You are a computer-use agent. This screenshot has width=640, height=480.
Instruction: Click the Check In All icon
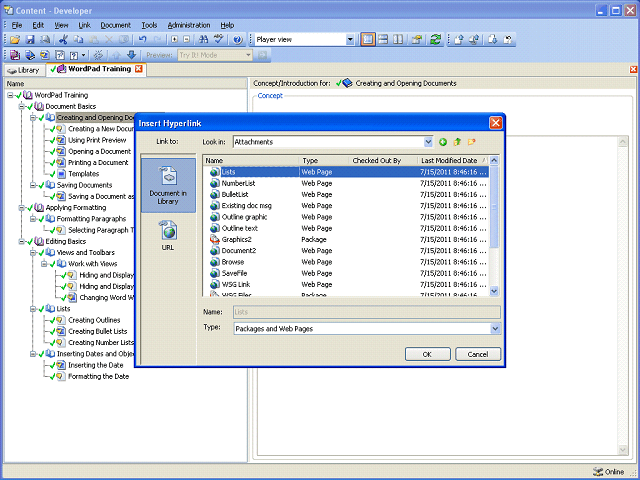click(x=474, y=40)
